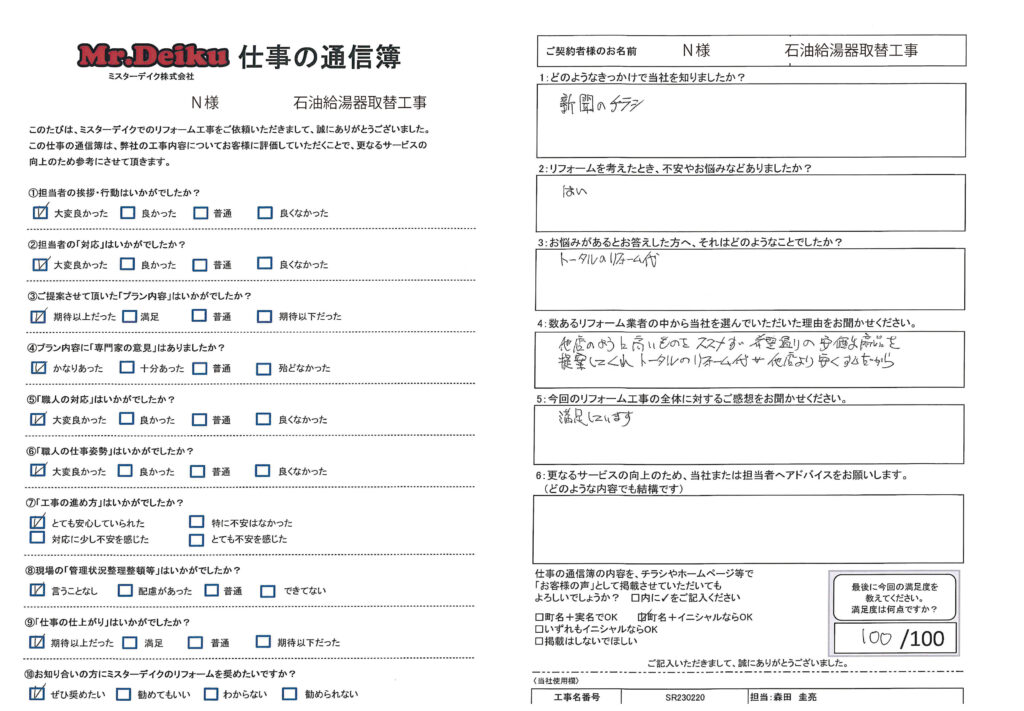The width and height of the screenshot is (1024, 711).
Task: Click the empty advice box for question 6
Action: pyautogui.click(x=751, y=528)
